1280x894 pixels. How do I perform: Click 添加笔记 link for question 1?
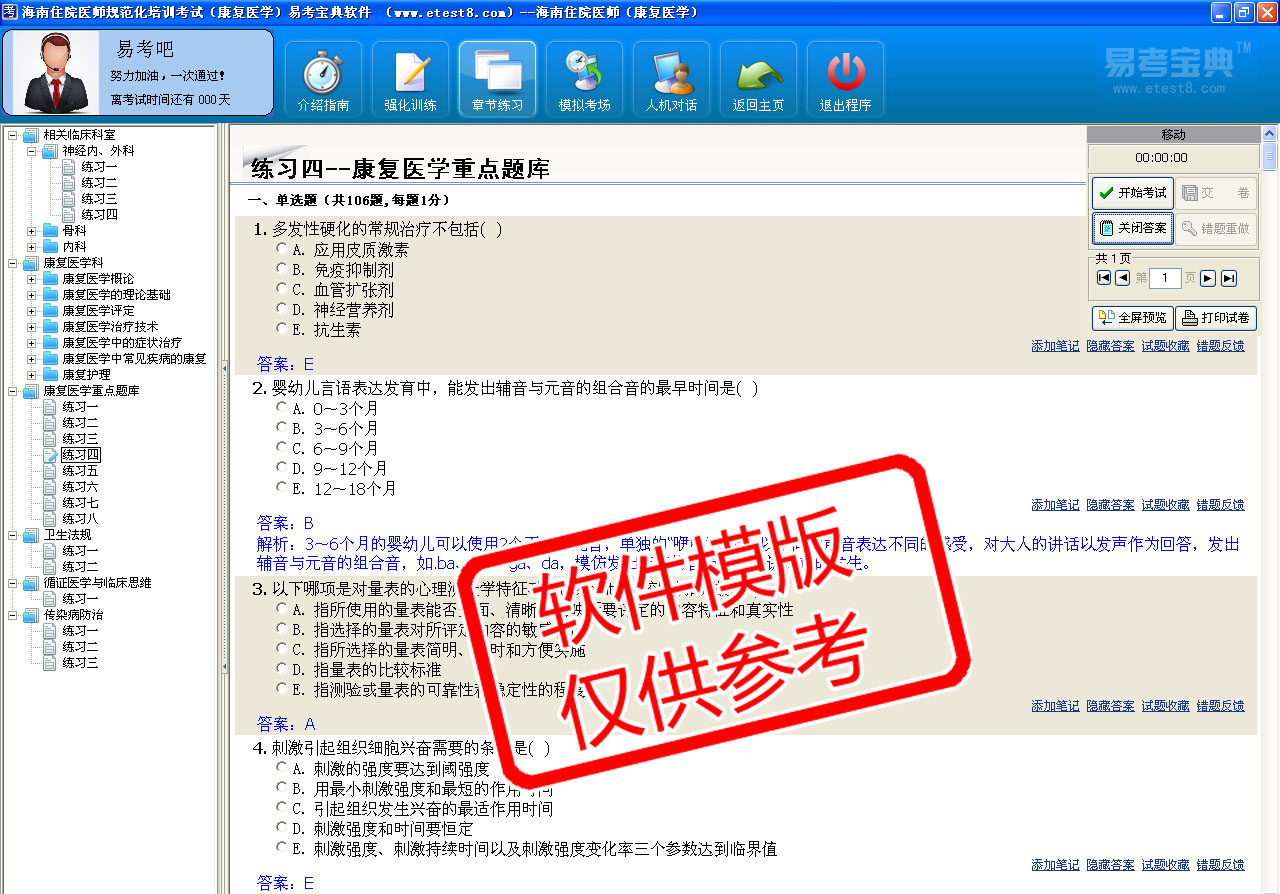1055,346
